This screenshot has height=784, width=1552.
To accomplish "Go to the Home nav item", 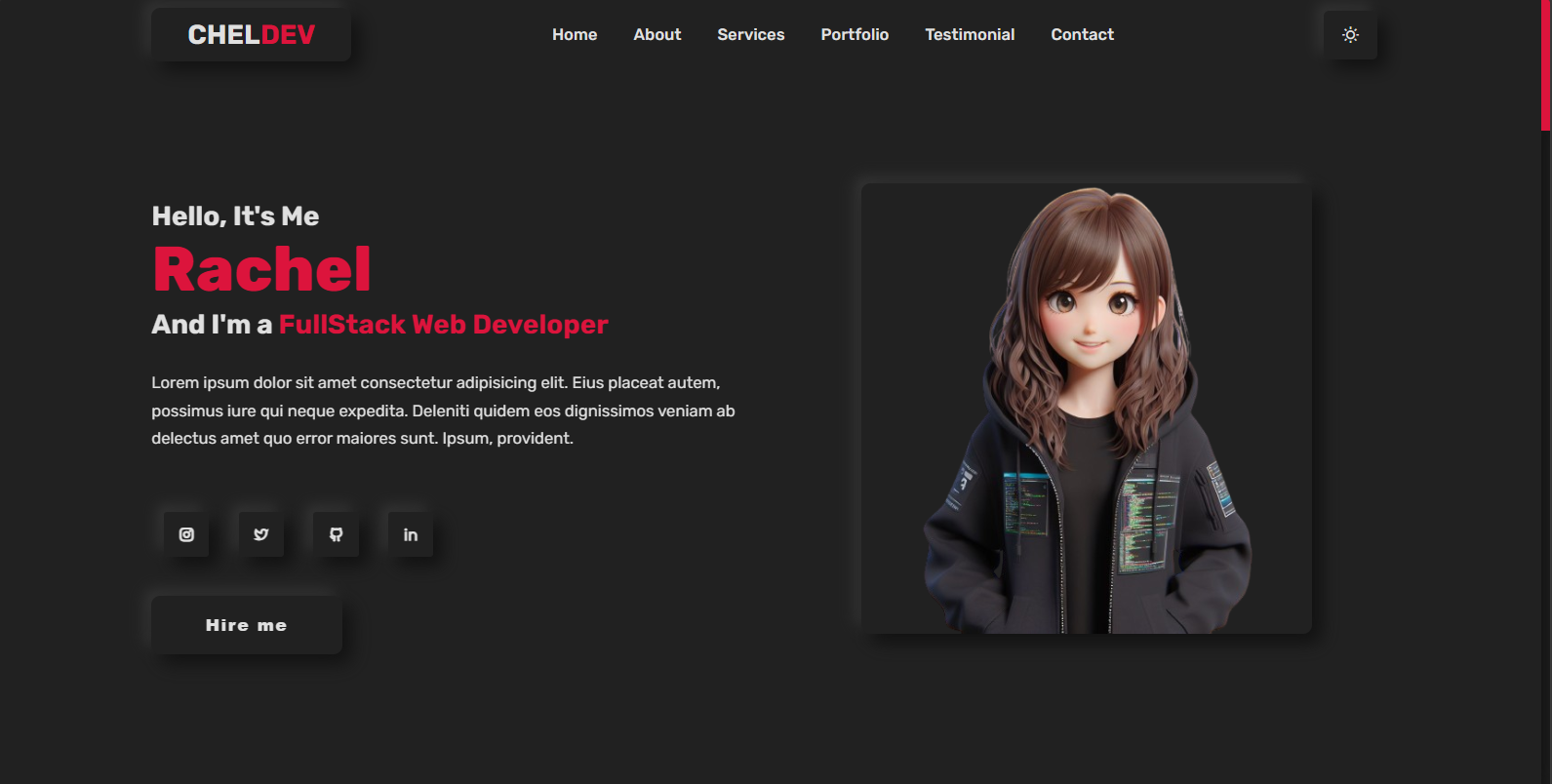I will (x=575, y=35).
